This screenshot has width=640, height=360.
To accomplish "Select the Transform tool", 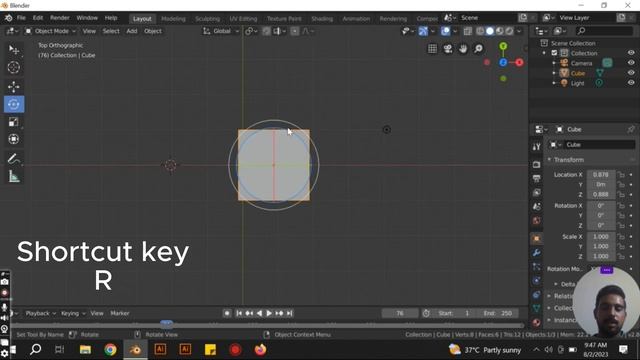I will tap(14, 139).
